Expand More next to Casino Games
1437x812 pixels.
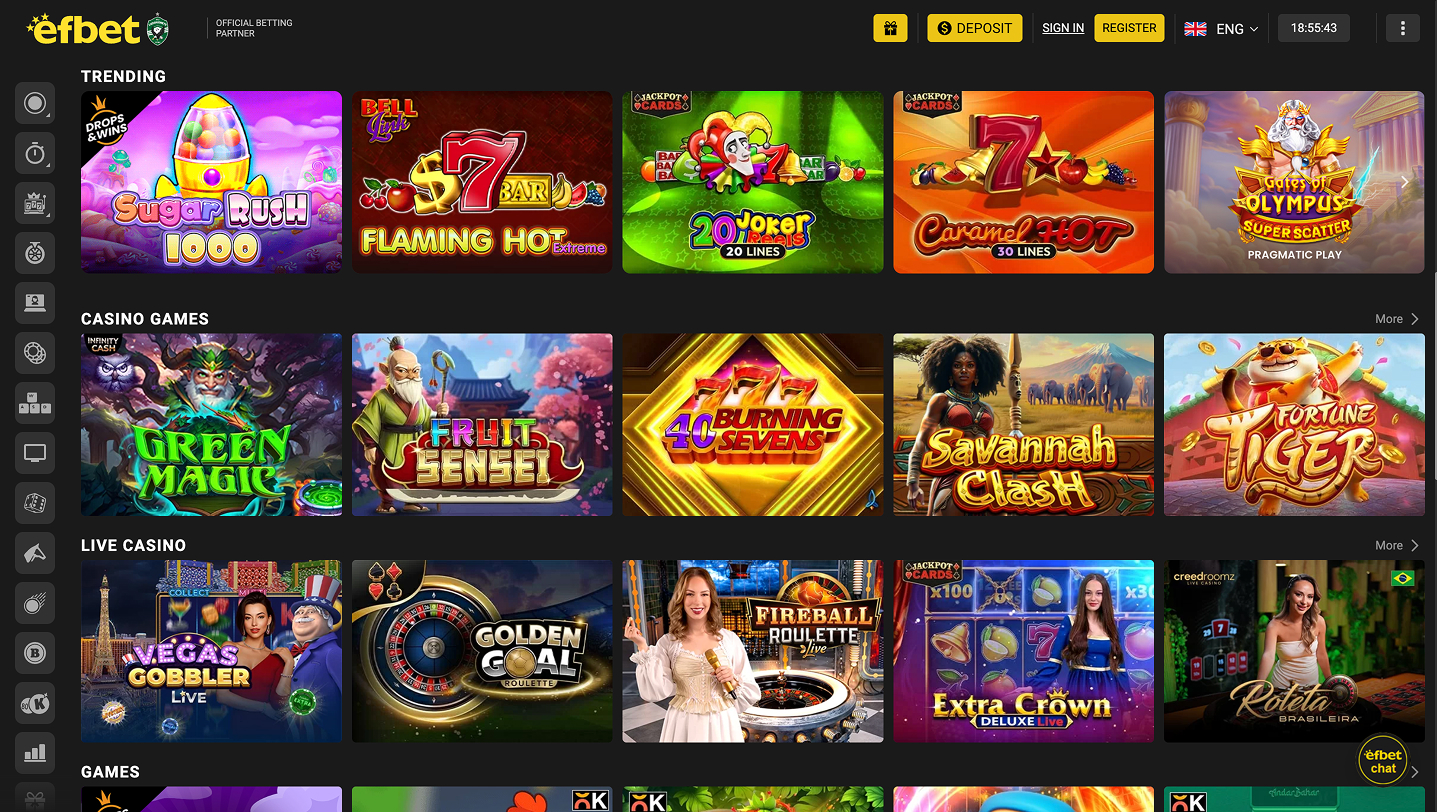click(1397, 319)
